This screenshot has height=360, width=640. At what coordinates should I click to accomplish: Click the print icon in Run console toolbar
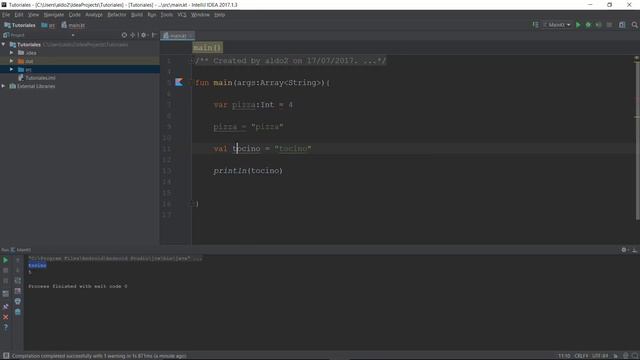[18, 302]
